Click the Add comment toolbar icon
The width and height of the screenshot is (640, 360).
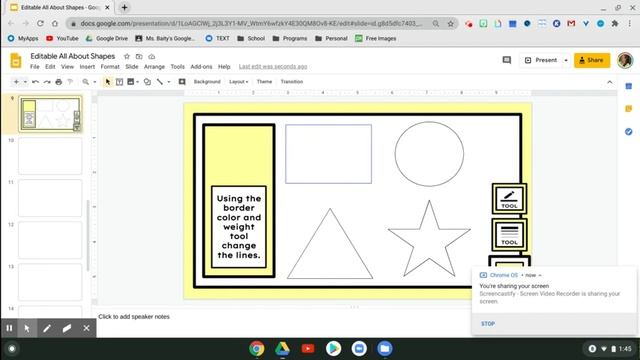click(x=182, y=82)
